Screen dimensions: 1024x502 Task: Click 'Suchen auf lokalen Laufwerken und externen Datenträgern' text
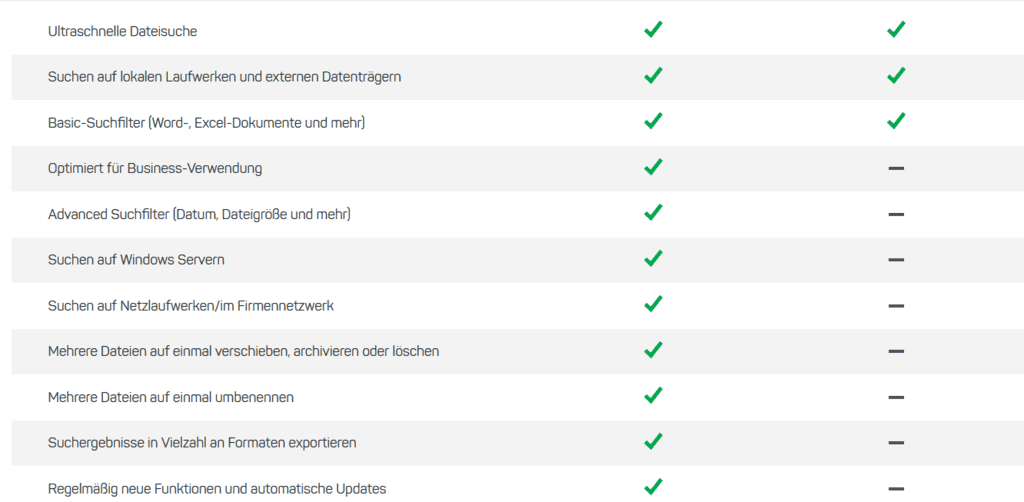click(224, 77)
